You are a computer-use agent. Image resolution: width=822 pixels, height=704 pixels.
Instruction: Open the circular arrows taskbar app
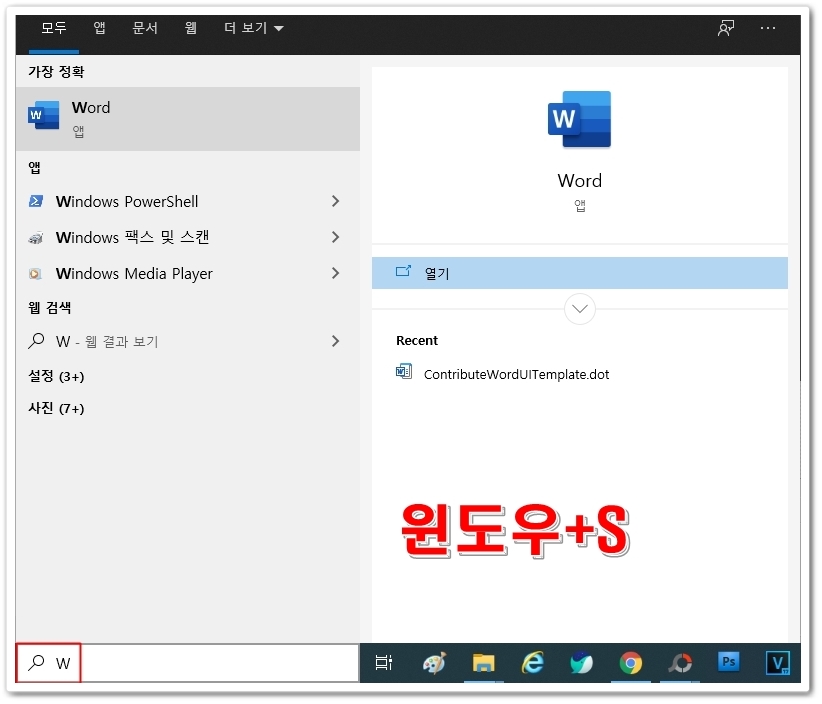click(680, 664)
